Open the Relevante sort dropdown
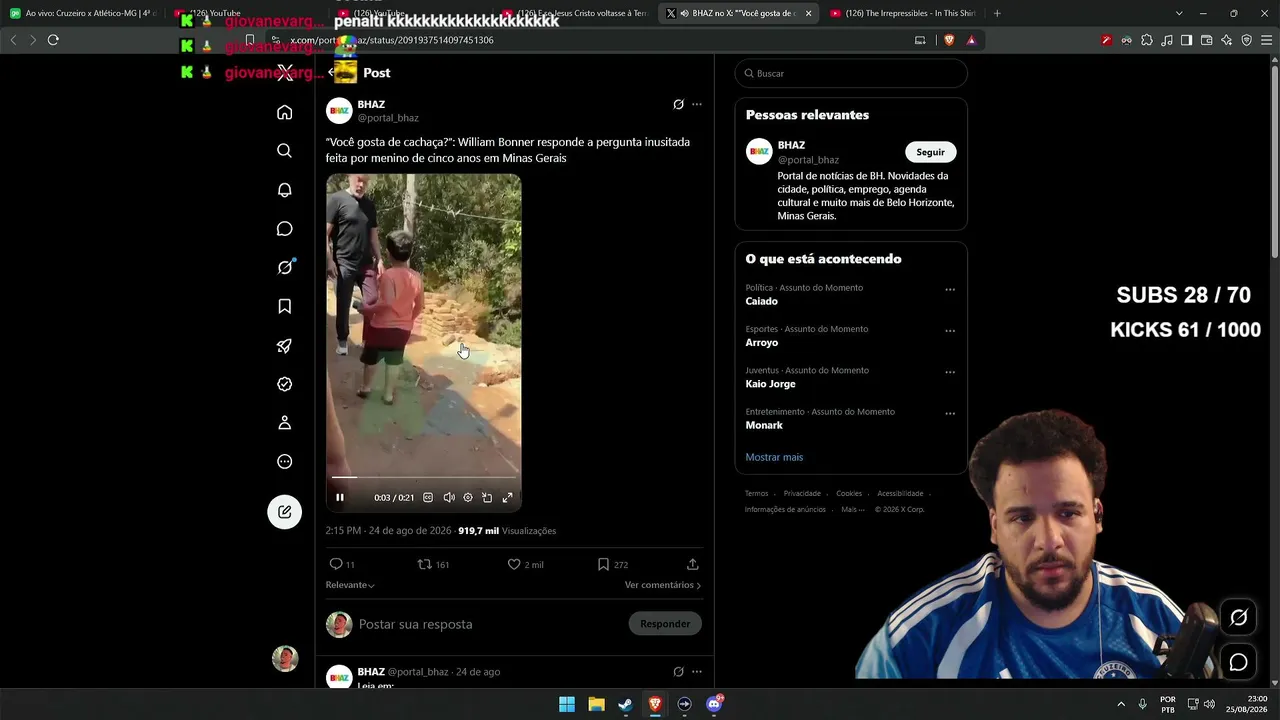 coord(350,585)
